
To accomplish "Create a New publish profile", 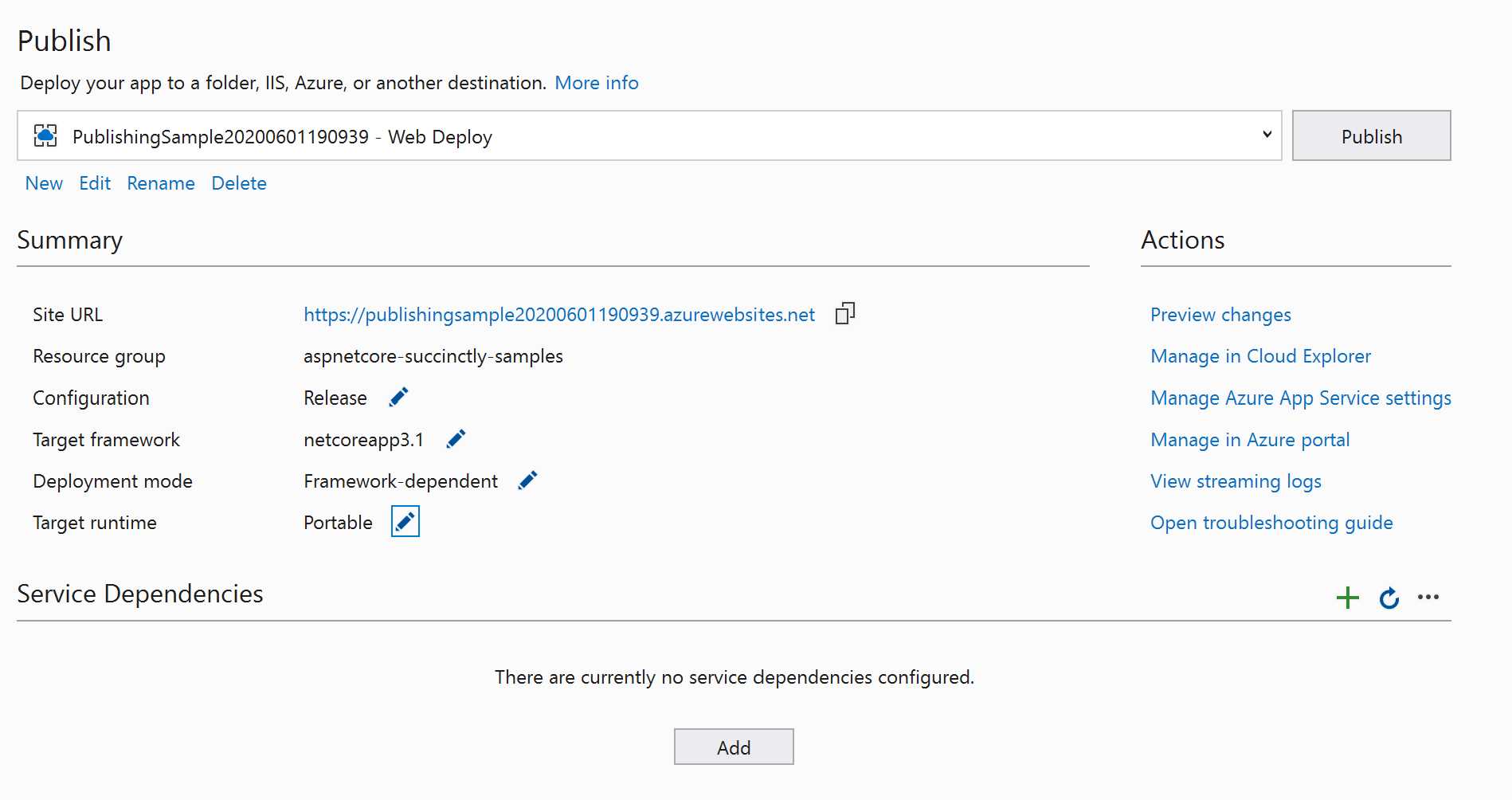I will pos(43,182).
